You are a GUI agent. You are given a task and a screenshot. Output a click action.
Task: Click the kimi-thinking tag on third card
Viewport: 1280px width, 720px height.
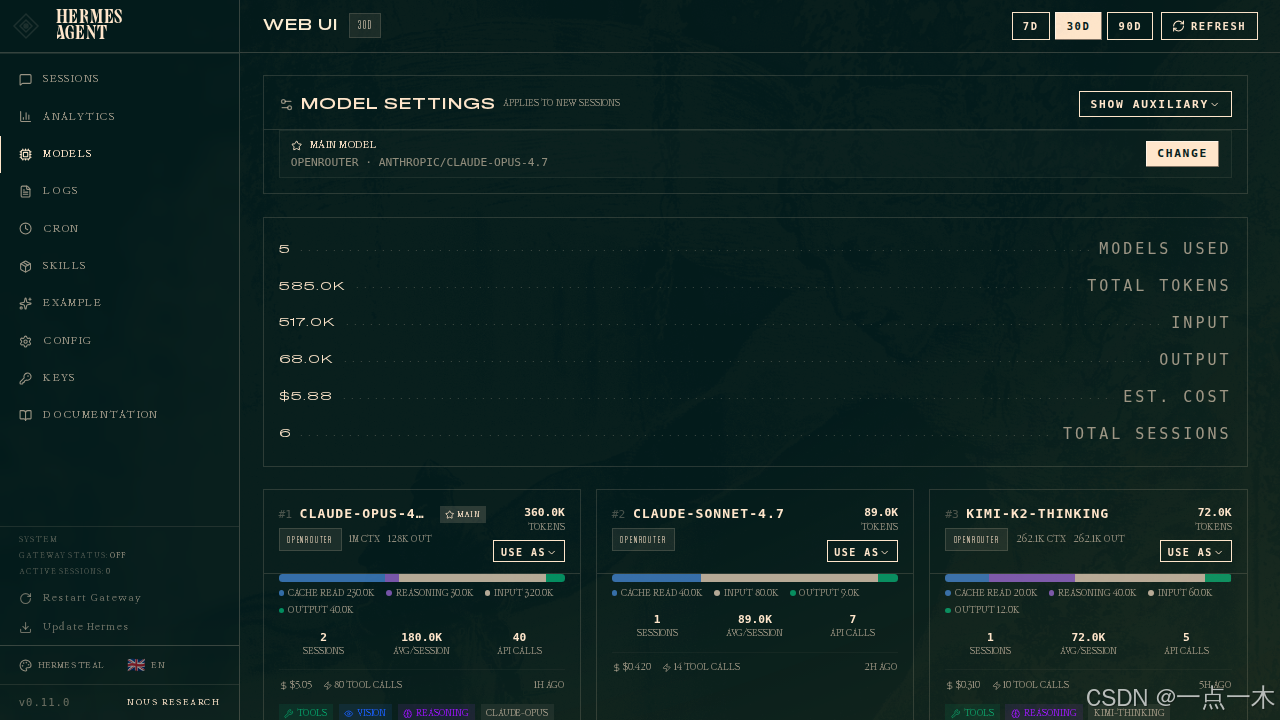(x=1128, y=713)
